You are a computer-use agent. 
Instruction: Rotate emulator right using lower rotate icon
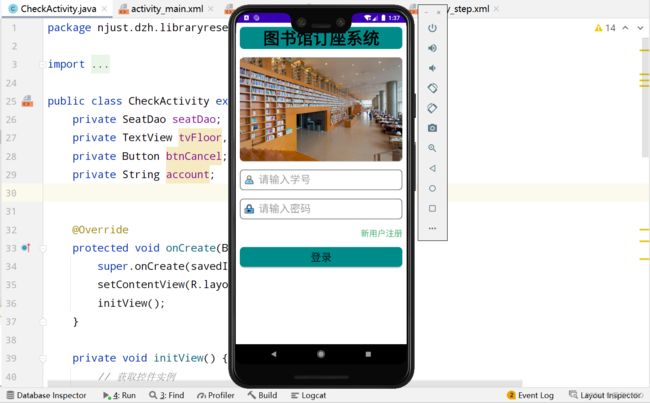pyautogui.click(x=432, y=108)
